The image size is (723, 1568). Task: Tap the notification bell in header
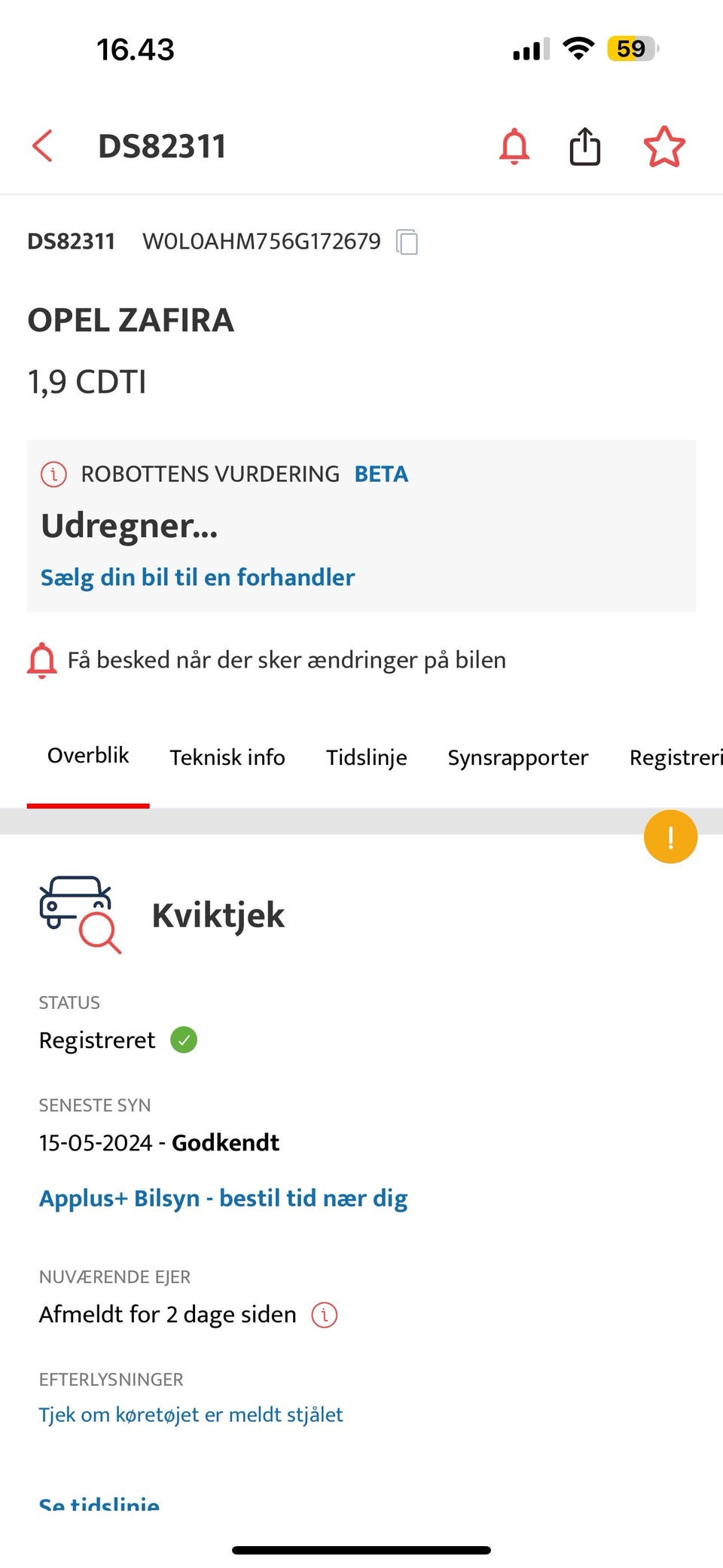tap(514, 146)
